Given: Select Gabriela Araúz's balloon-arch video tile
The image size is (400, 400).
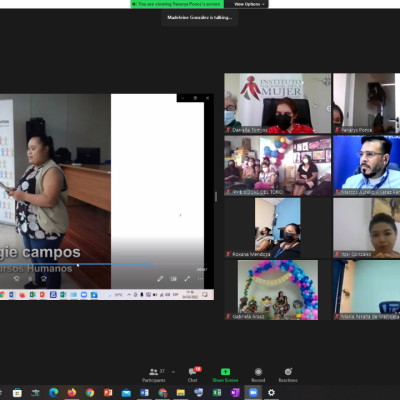Looking at the screenshot, I should click(x=278, y=290).
